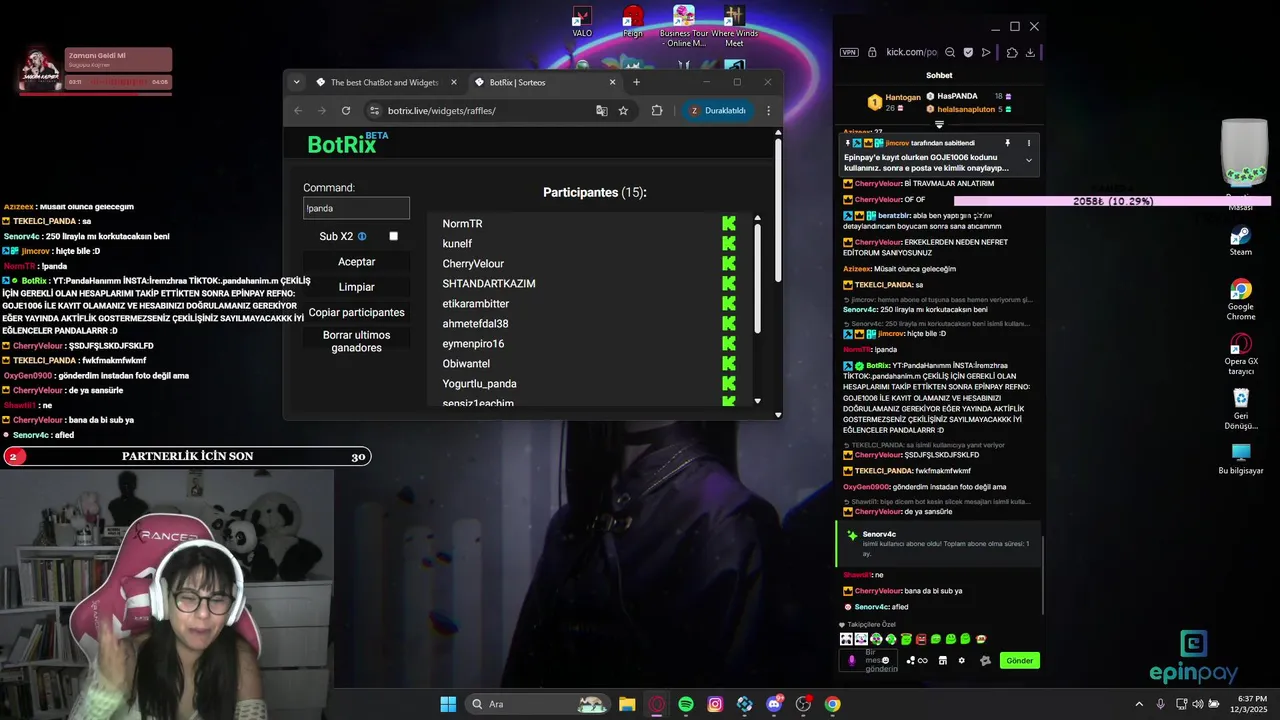Image resolution: width=1280 pixels, height=720 pixels.
Task: Click the Kick icon beside SHTANDARTKAZIM
Action: [x=729, y=283]
